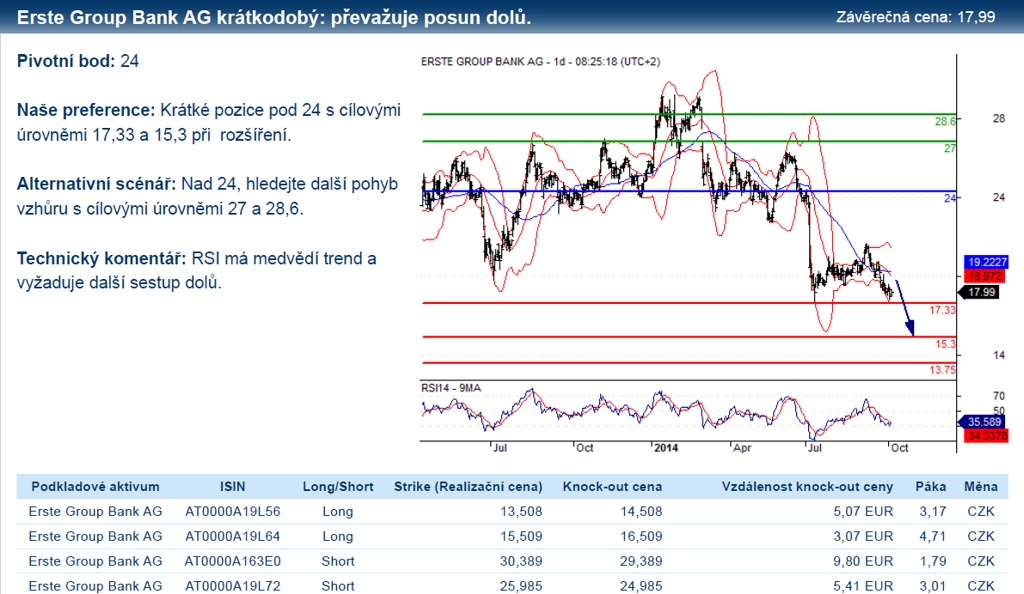The width and height of the screenshot is (1024, 594).
Task: Select the red 34.3378 RSI value tag
Action: (x=987, y=435)
